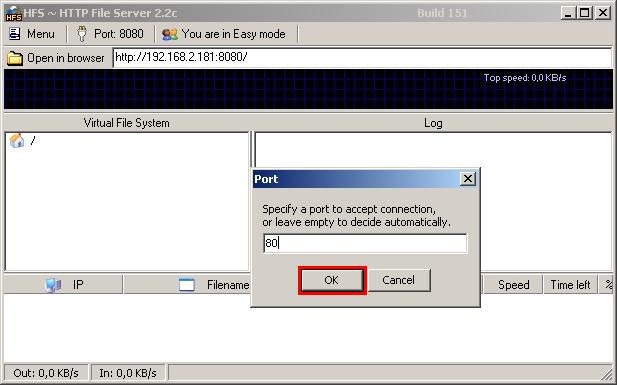Click the Easy mode users icon
Viewport: 617px width, 385px height.
point(170,34)
